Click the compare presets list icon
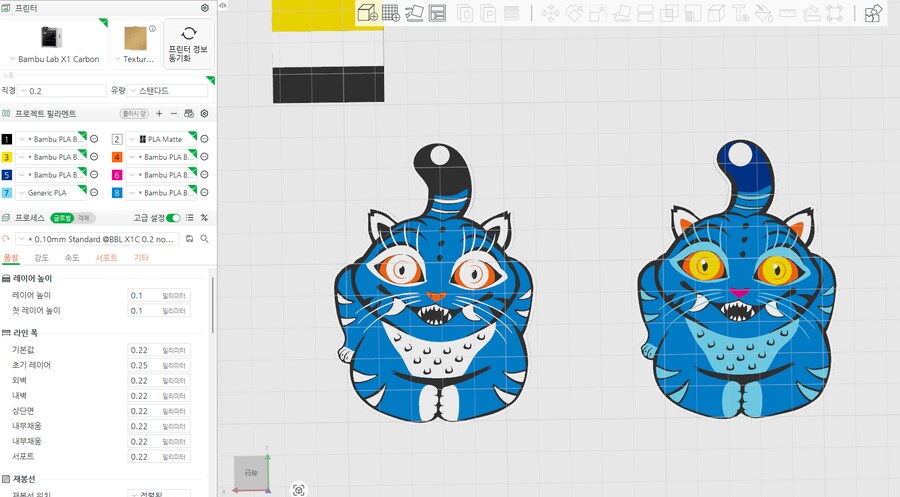The width and height of the screenshot is (900, 497). point(189,218)
